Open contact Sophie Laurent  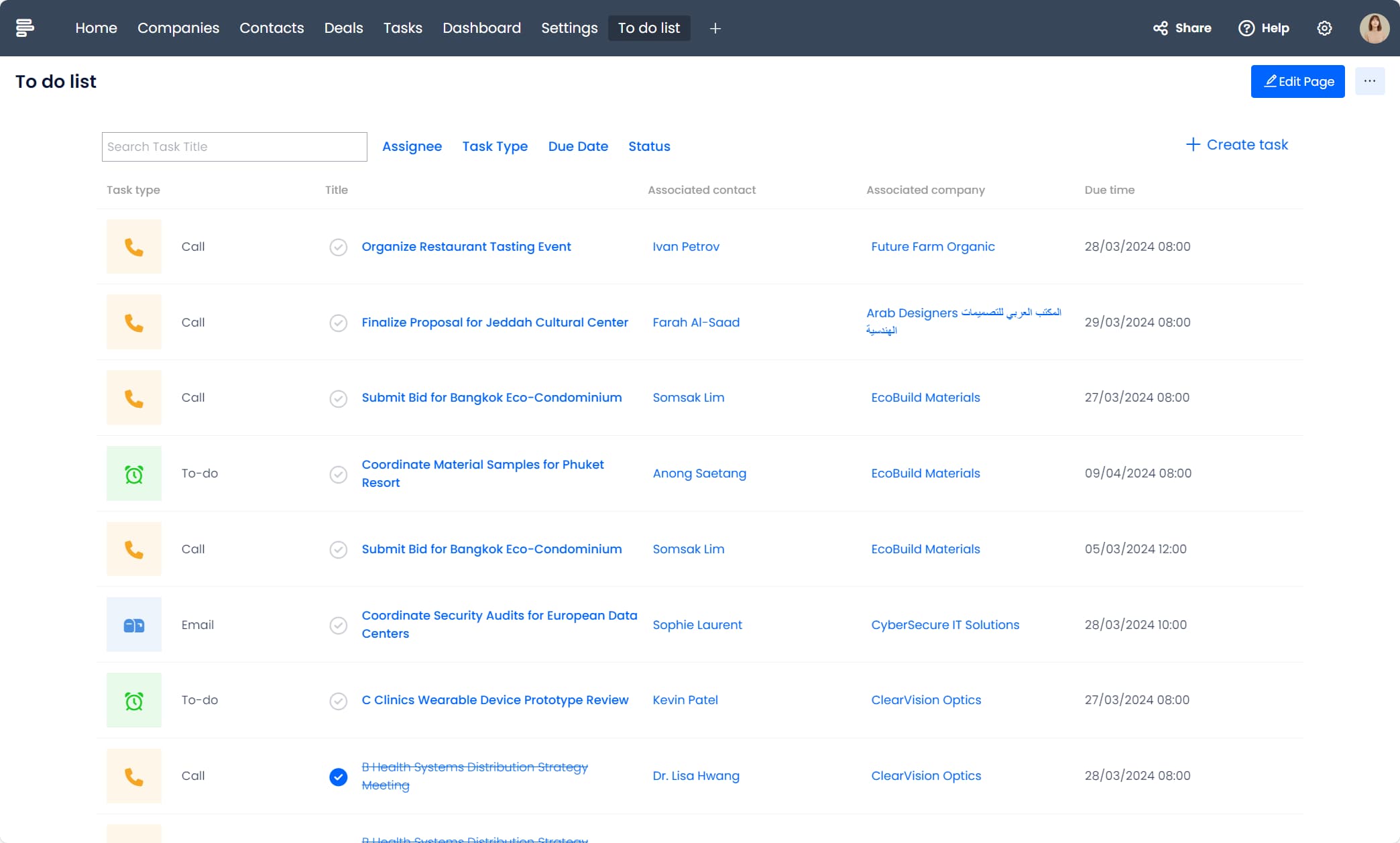[697, 625]
